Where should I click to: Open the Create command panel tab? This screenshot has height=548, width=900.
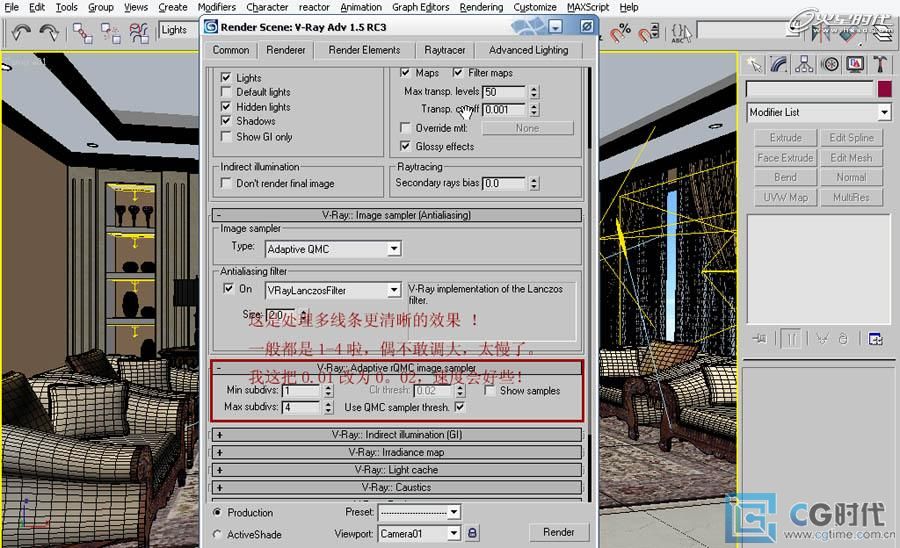tap(754, 64)
